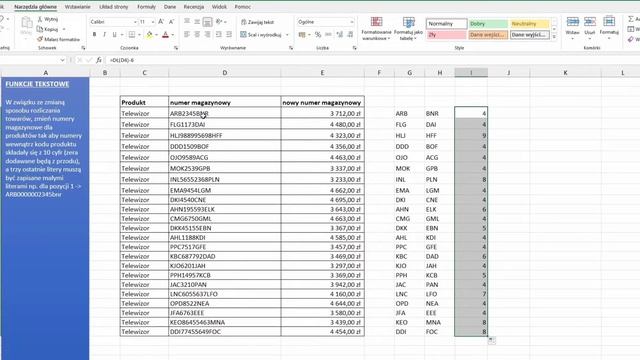Open the AutoFill options button below column I
The image size is (640, 360).
tap(492, 340)
